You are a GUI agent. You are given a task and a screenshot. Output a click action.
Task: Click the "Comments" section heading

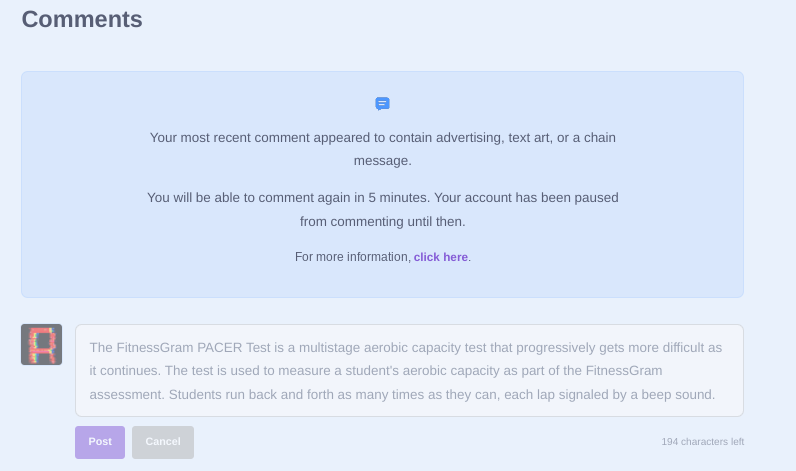coord(82,19)
